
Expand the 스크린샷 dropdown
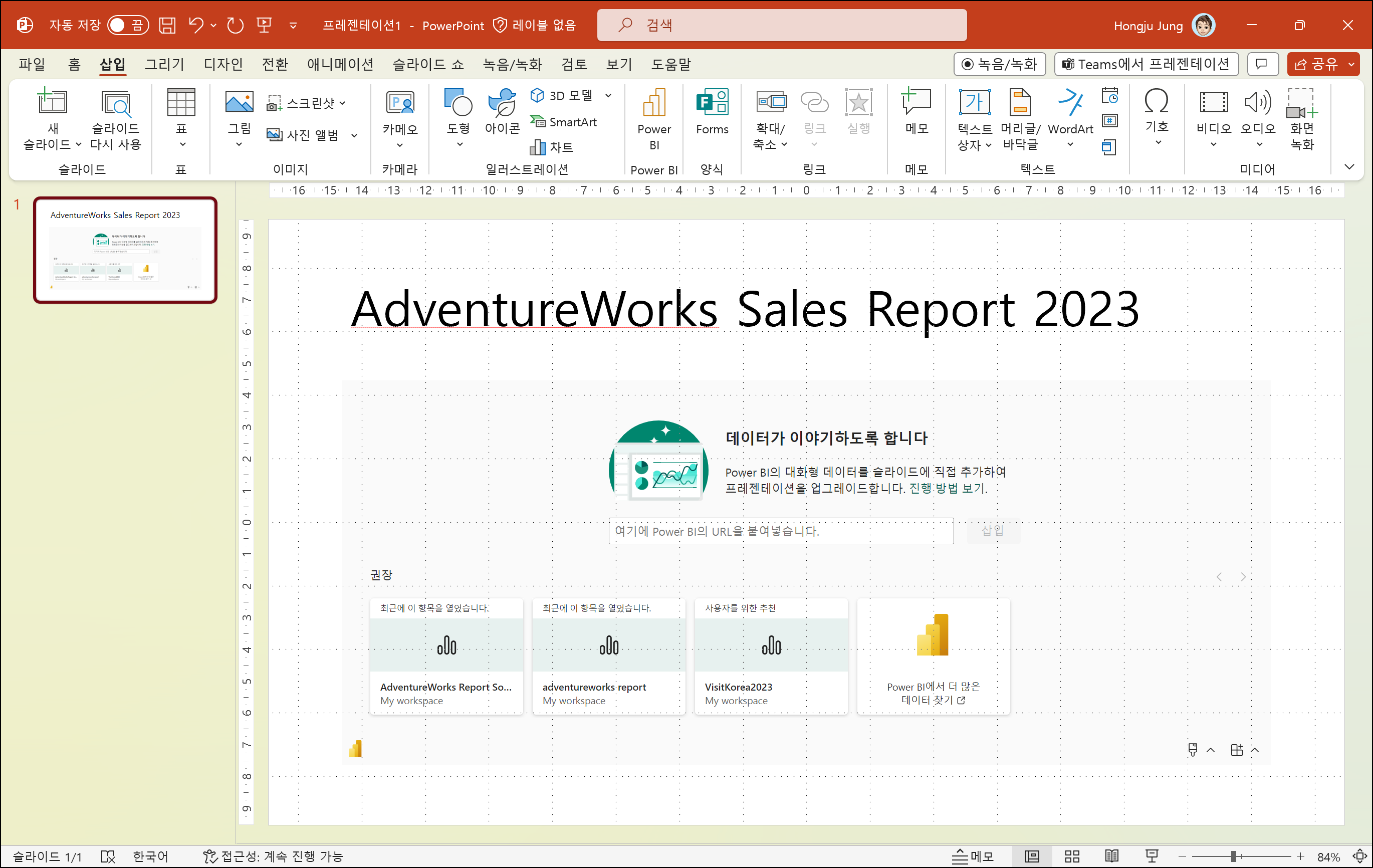point(343,103)
